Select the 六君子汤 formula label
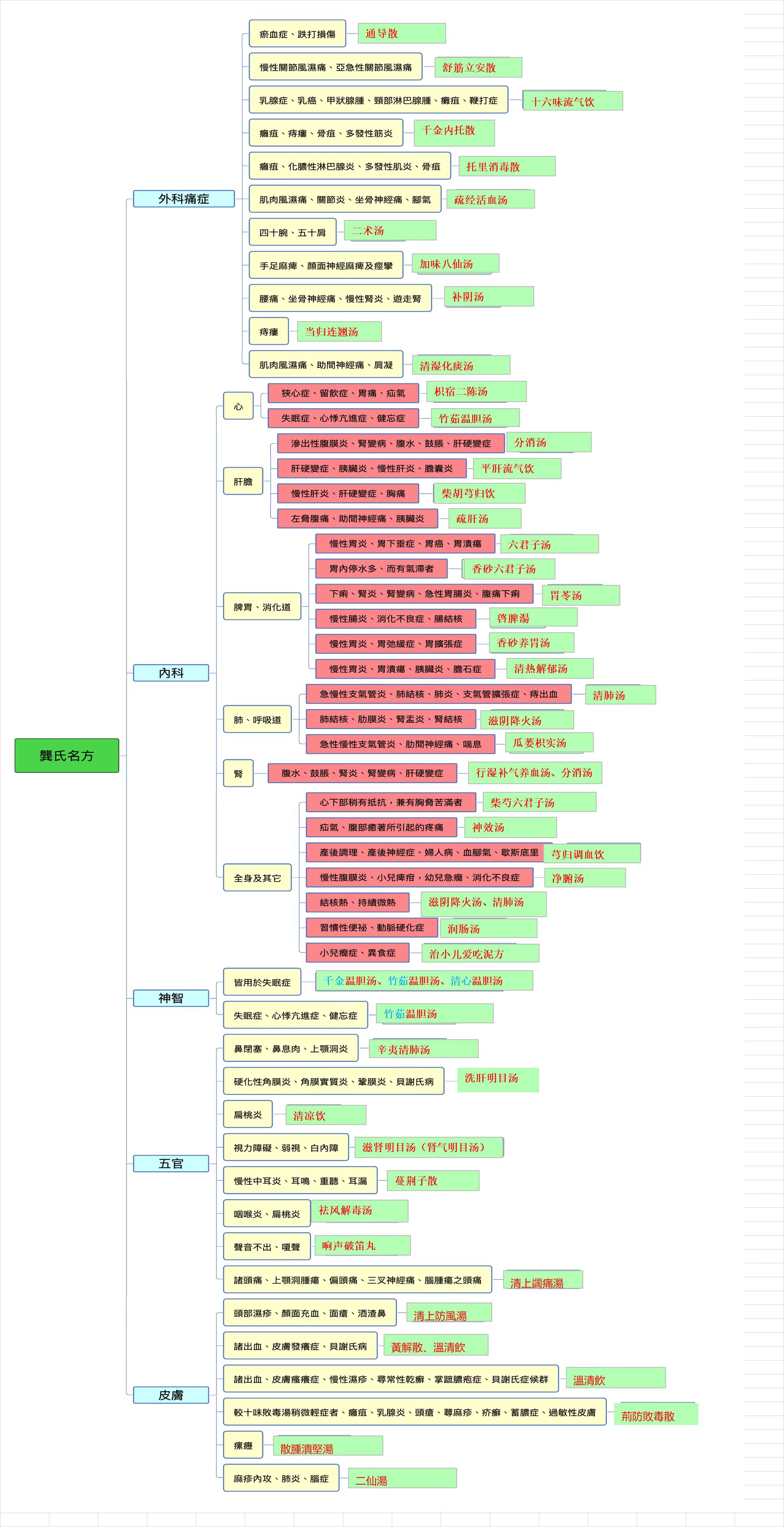The image size is (784, 1527). (x=549, y=544)
